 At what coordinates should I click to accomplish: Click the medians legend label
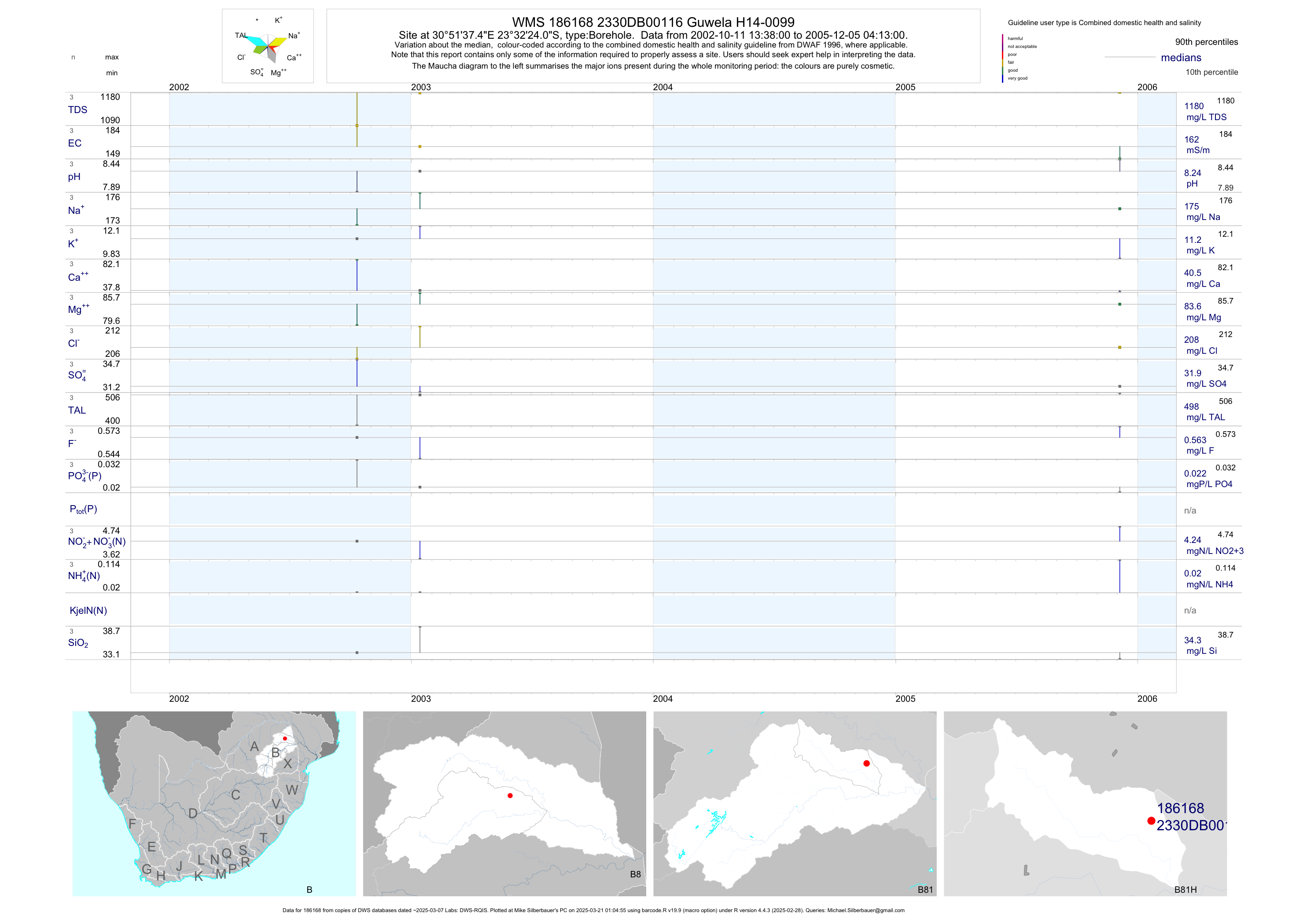coord(1181,58)
